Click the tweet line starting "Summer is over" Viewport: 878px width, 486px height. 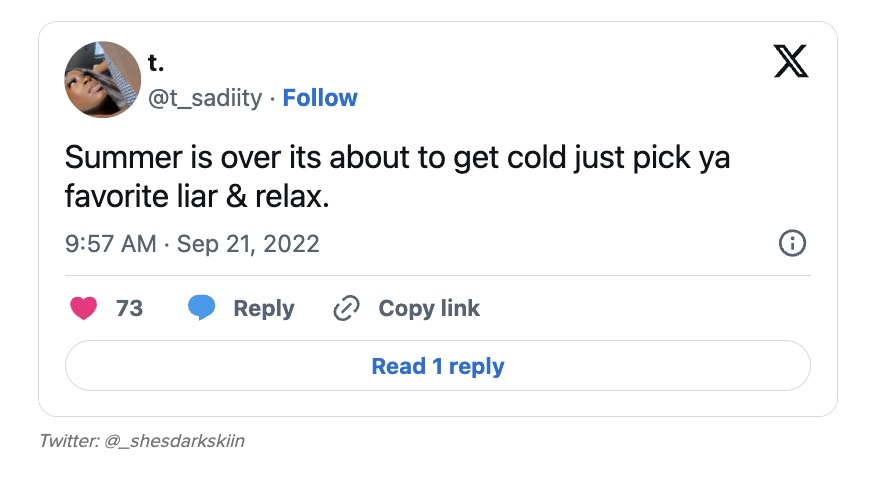[397, 158]
